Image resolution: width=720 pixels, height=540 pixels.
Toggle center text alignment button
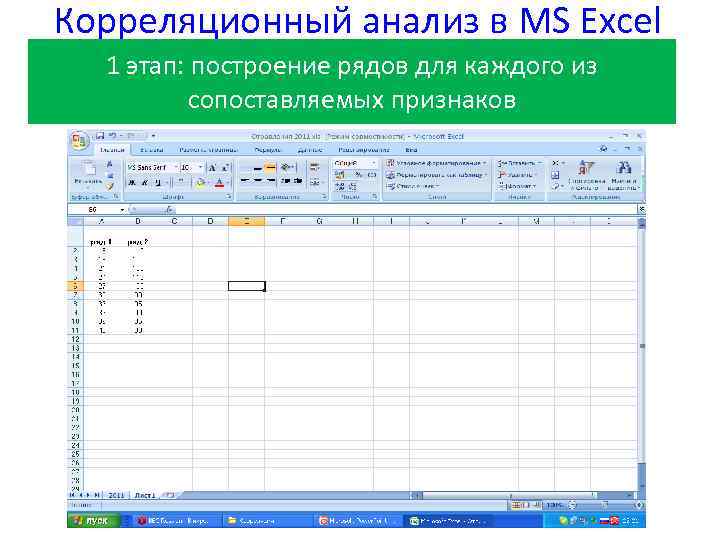258,181
